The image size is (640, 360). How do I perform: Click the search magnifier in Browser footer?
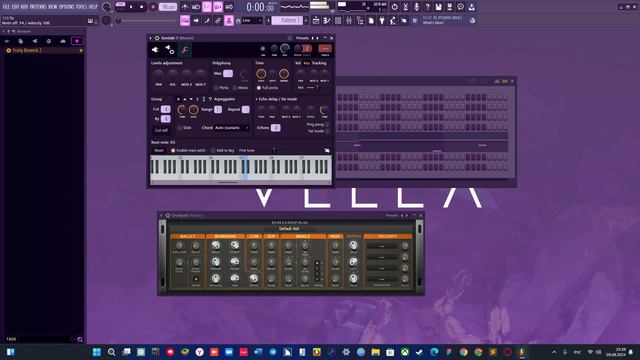(x=80, y=339)
